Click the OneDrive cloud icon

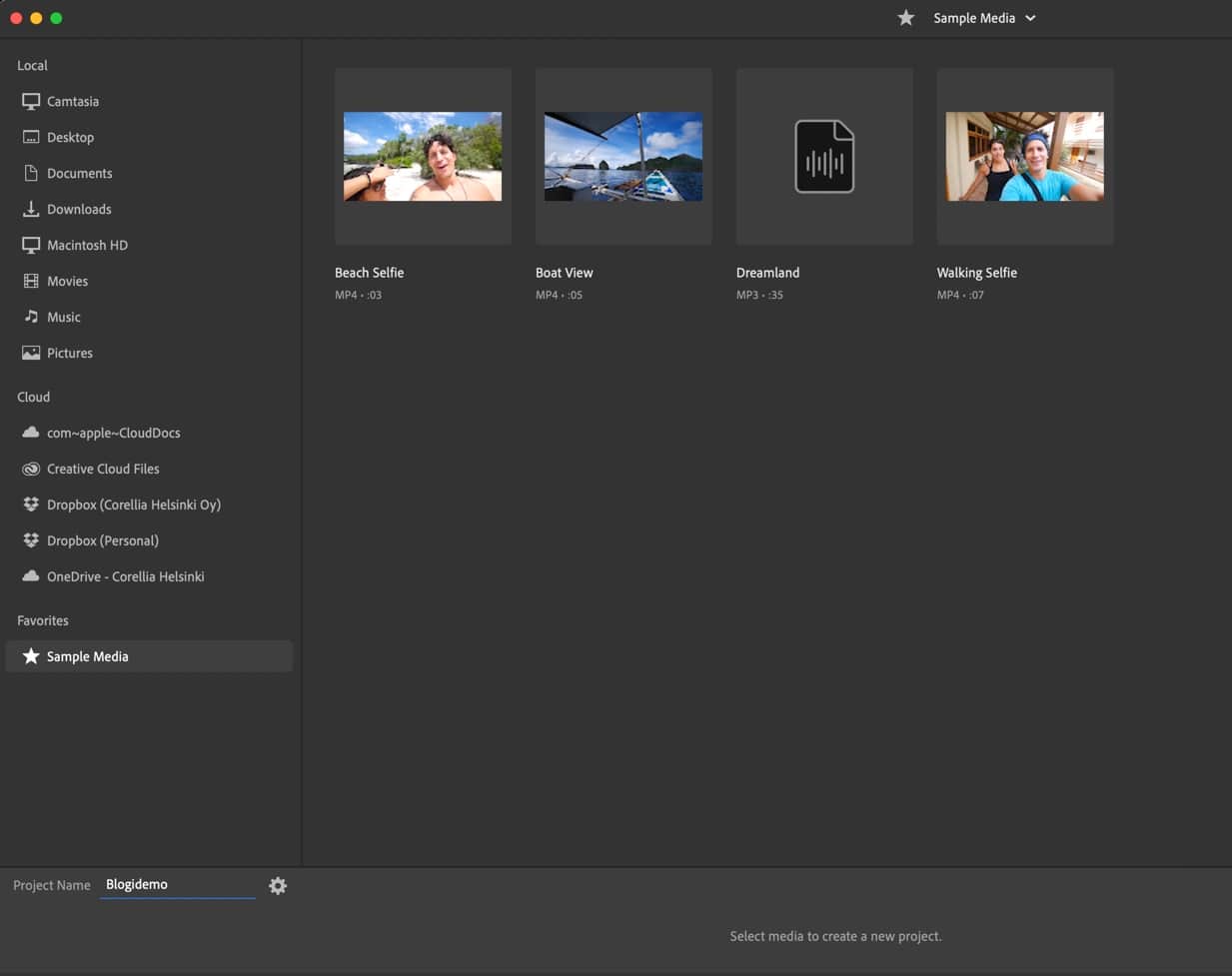(x=31, y=576)
